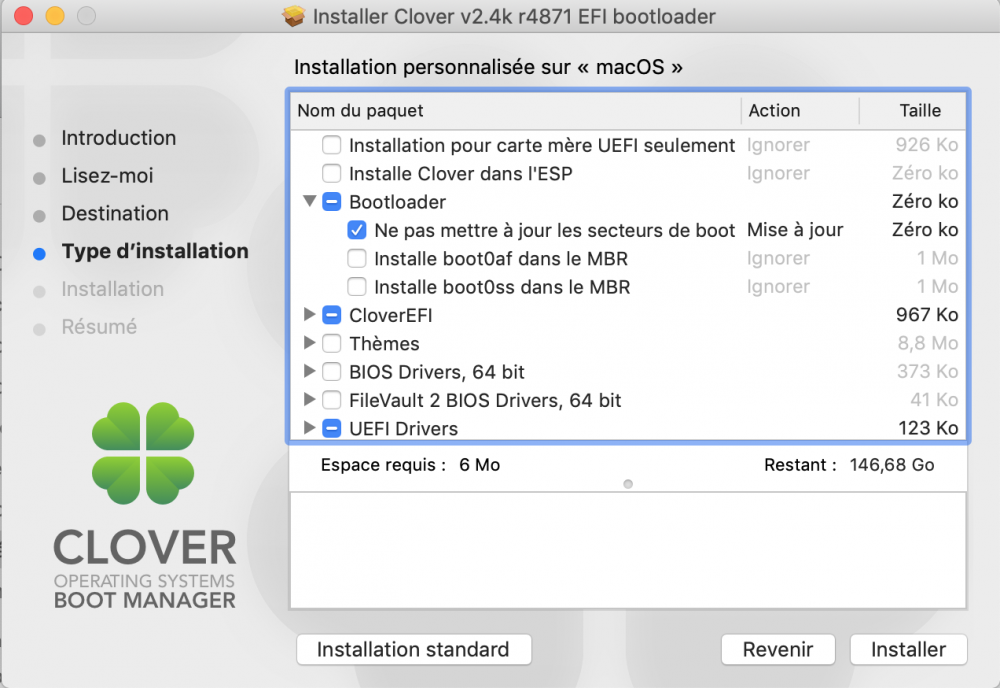1000x688 pixels.
Task: Click the greyed Installation step in sidebar
Action: point(112,289)
